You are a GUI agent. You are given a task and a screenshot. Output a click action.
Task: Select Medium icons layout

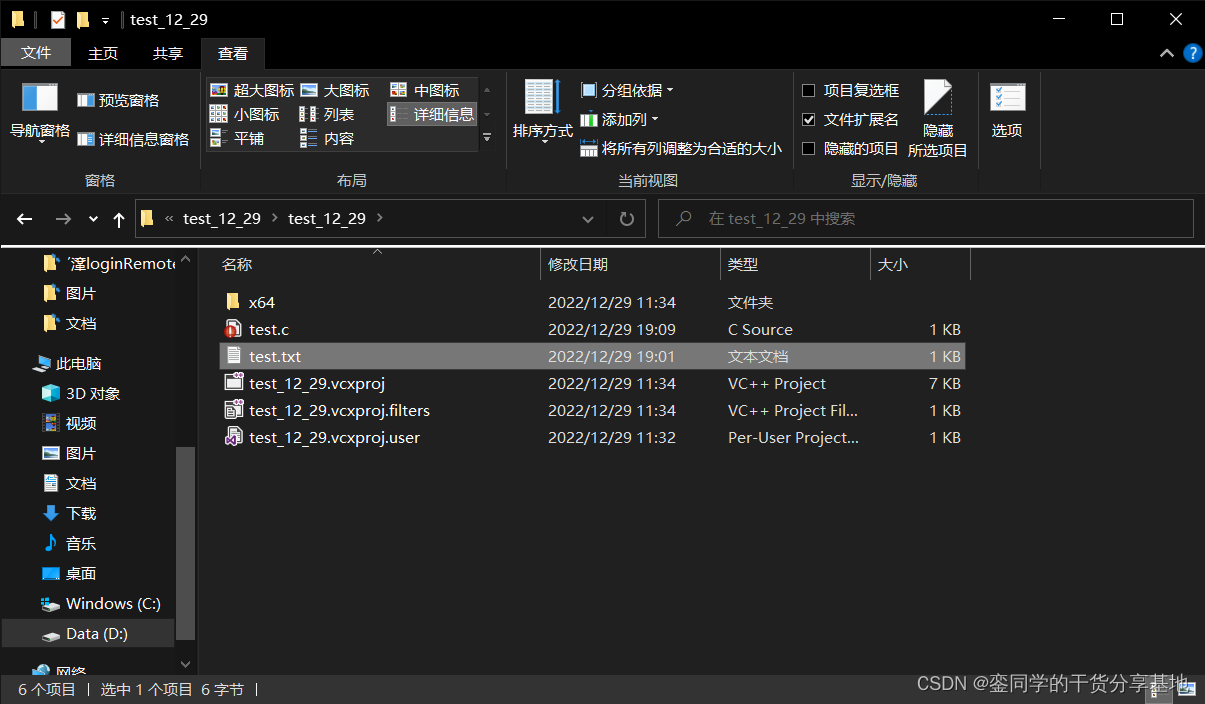[x=425, y=90]
